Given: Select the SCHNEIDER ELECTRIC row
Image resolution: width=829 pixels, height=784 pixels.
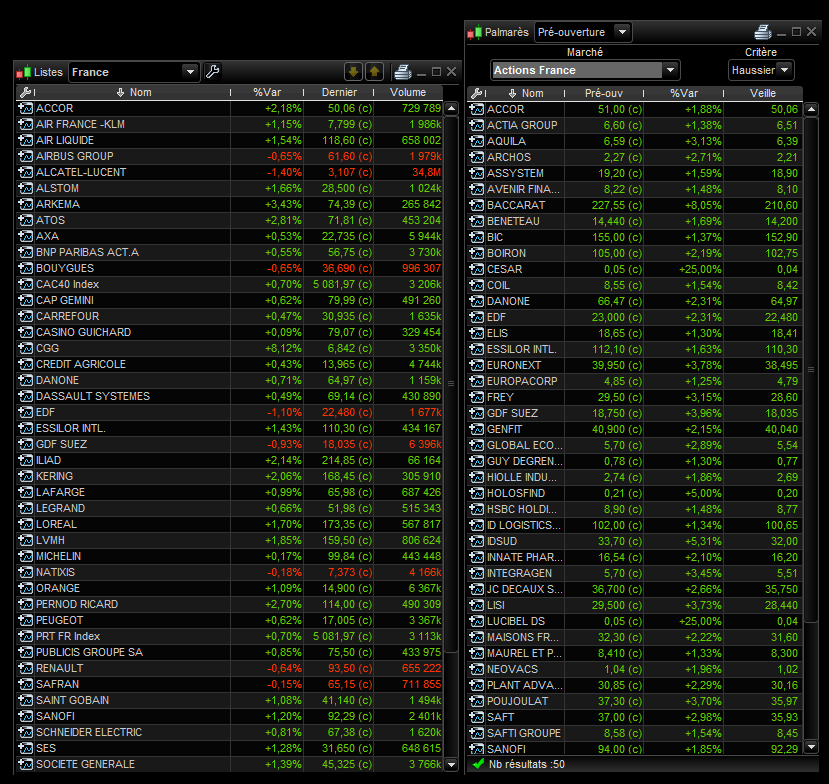Looking at the screenshot, I should pos(229,732).
